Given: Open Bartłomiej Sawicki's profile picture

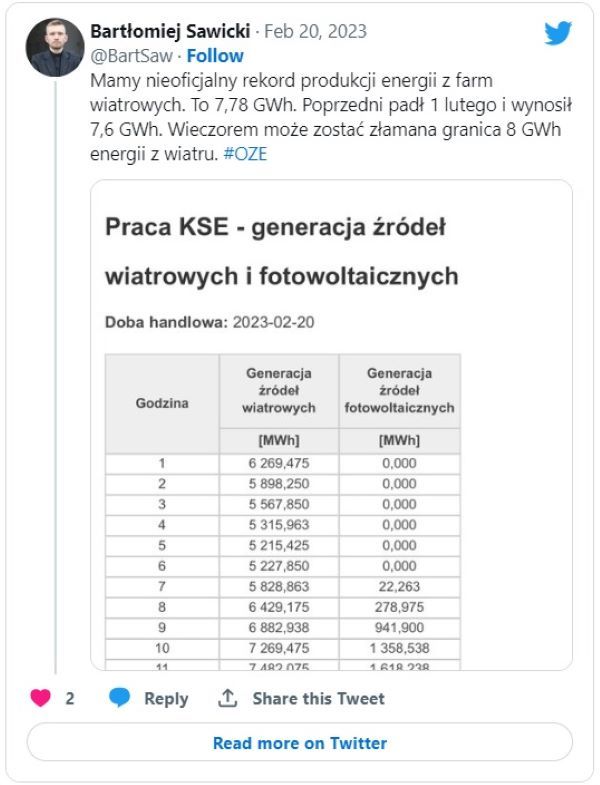Looking at the screenshot, I should point(55,47).
